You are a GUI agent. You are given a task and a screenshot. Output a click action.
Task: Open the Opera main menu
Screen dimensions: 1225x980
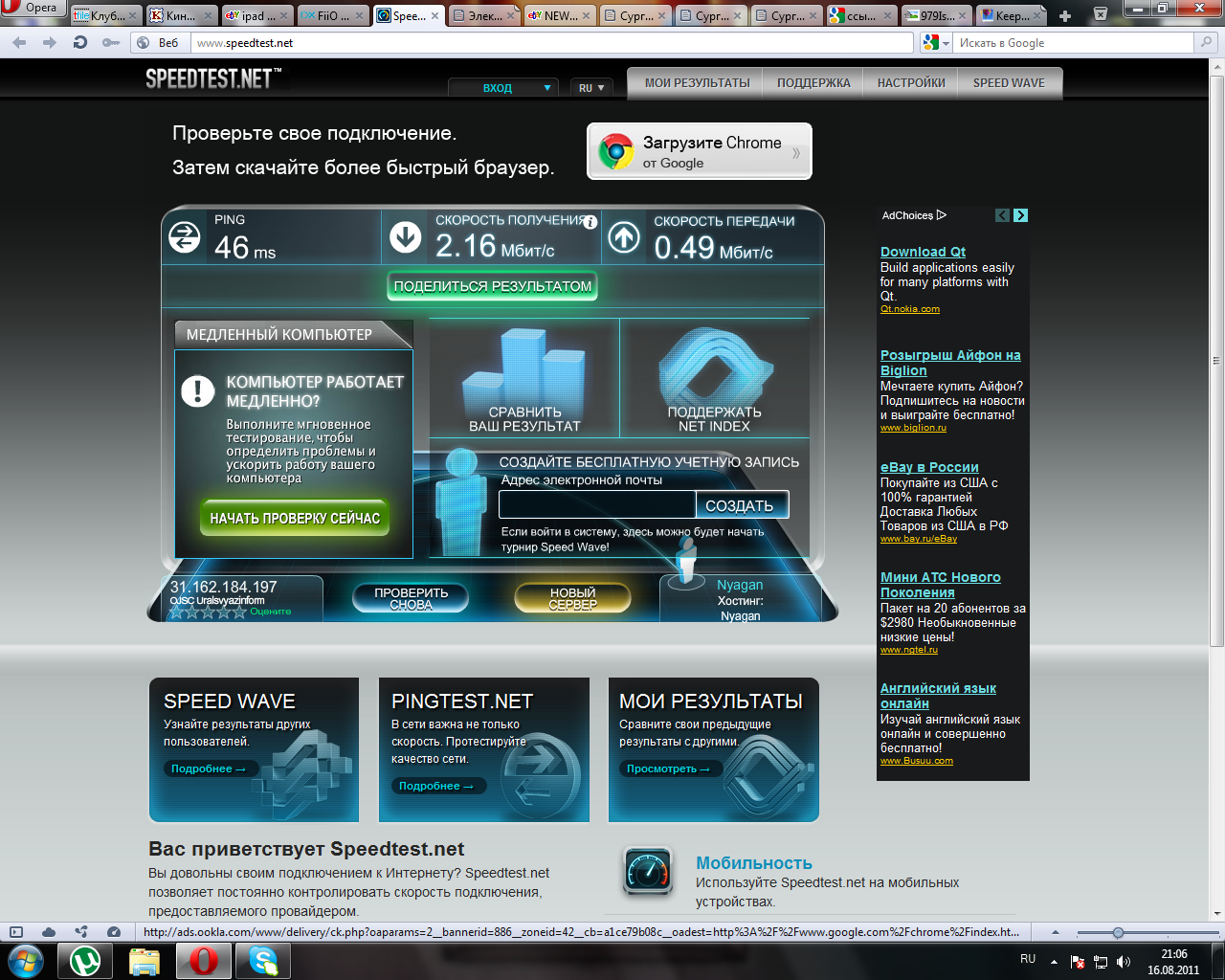tap(32, 9)
